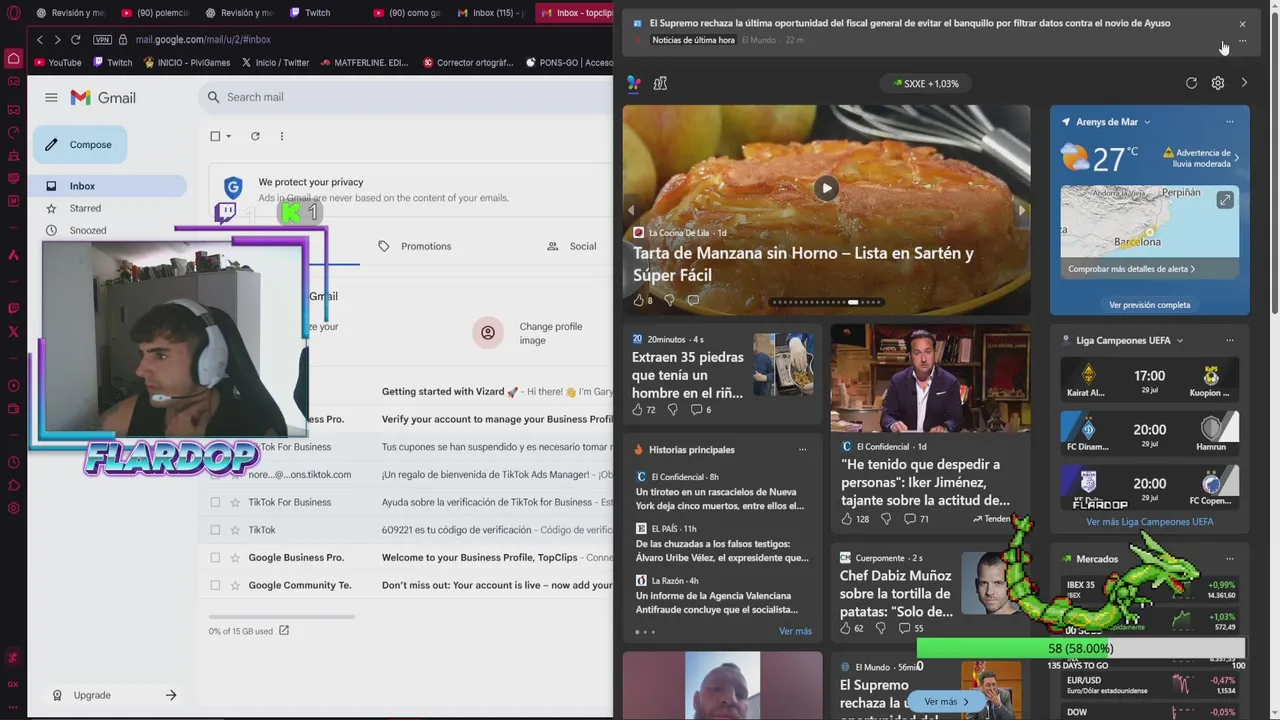Open the YouTube bookmark
The width and height of the screenshot is (1280, 720).
click(57, 62)
